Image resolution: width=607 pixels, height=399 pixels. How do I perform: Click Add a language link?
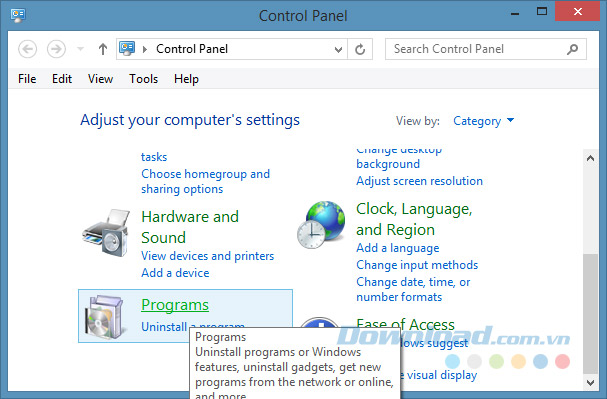point(398,248)
